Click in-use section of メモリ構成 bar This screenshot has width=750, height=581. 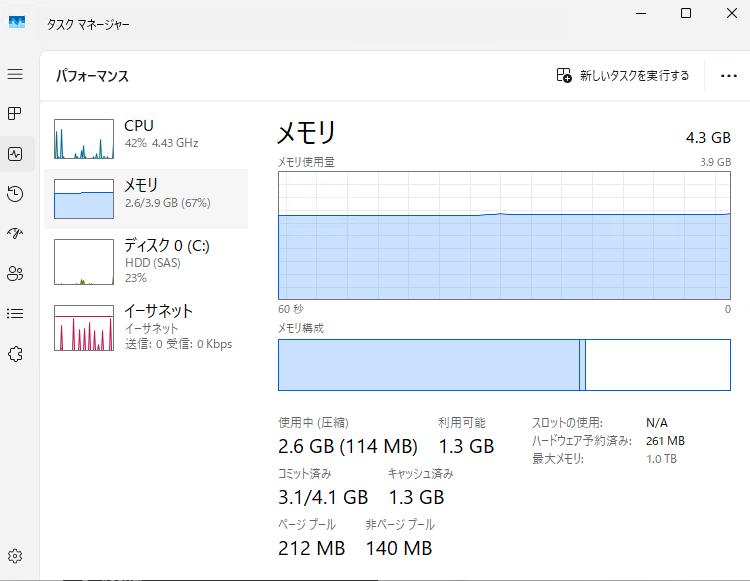click(x=428, y=365)
